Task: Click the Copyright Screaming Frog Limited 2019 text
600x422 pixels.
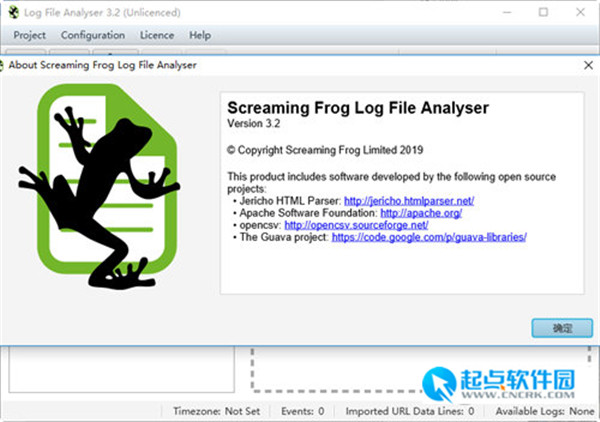Action: click(325, 150)
